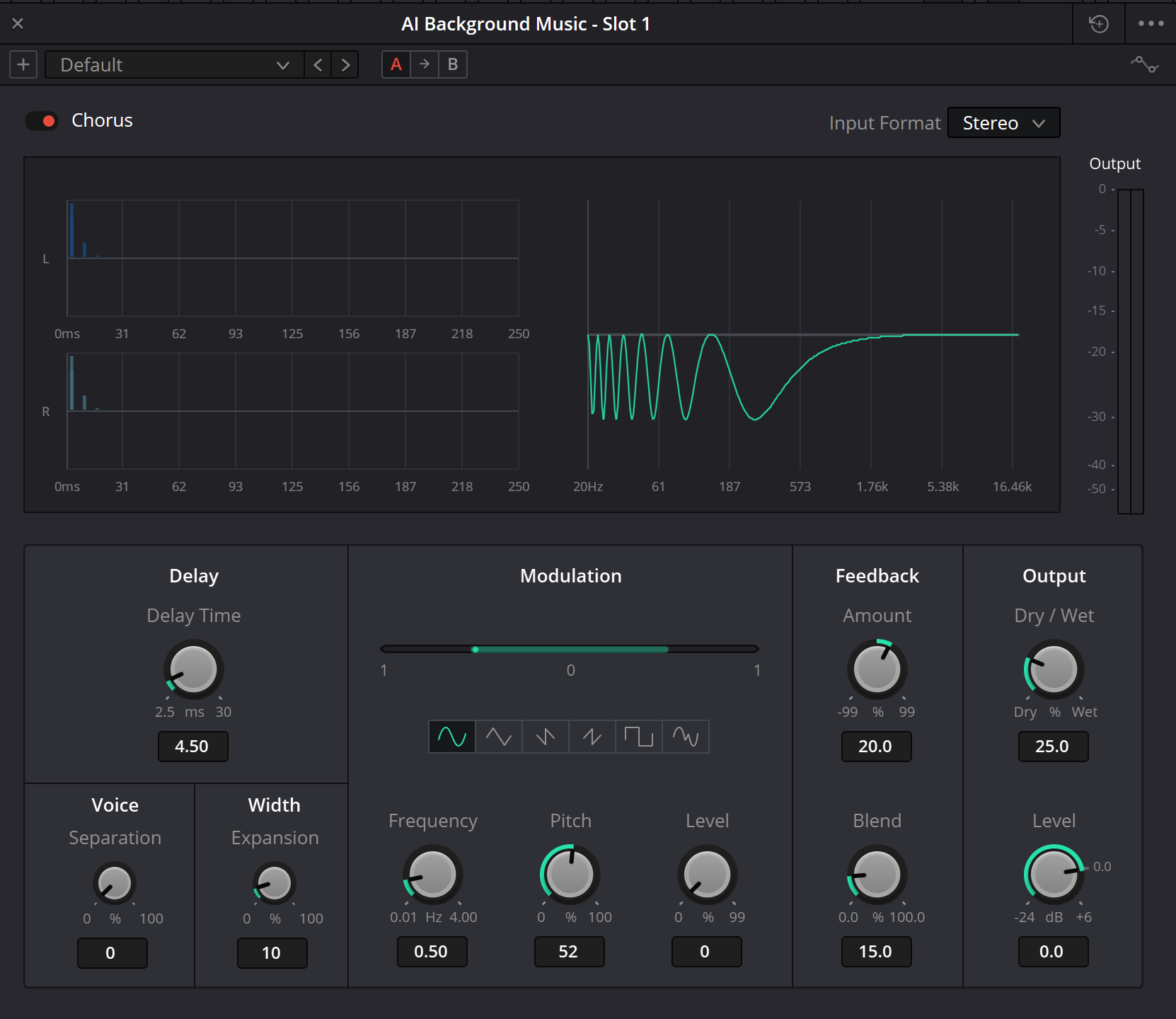Viewport: 1176px width, 1019px height.
Task: Click the Feedback Amount knob
Action: [877, 669]
